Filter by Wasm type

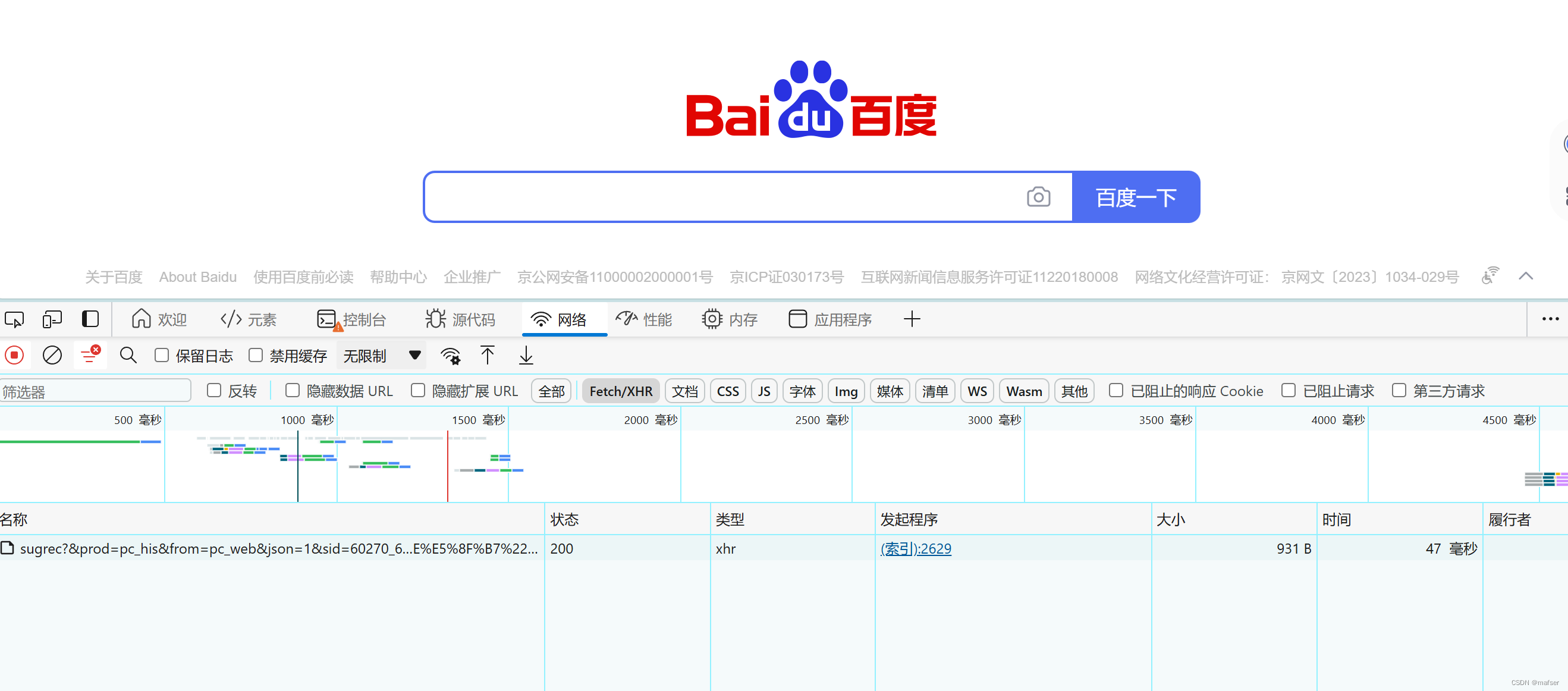(1024, 391)
